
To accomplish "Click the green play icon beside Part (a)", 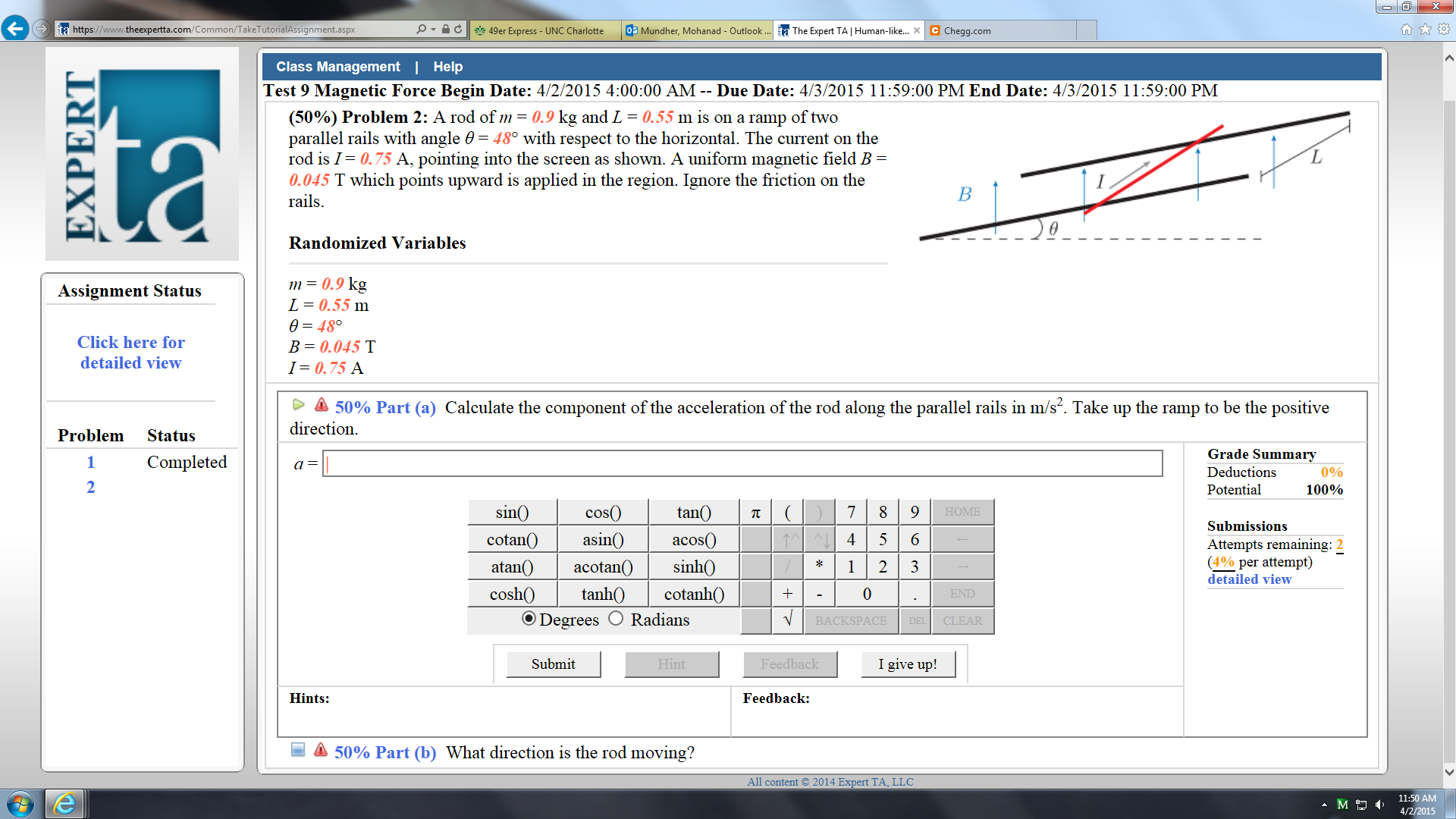I will (x=299, y=404).
